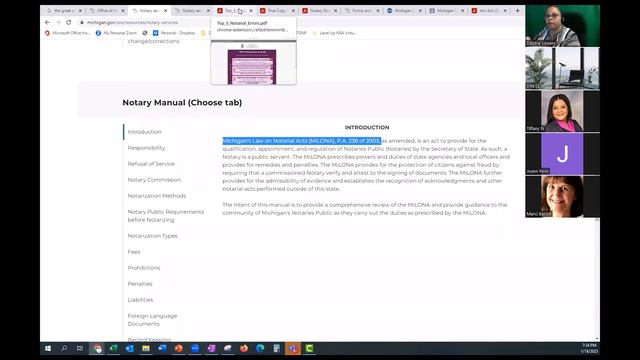Close the Top_5 Notarial Errors PDF tab

251,11
